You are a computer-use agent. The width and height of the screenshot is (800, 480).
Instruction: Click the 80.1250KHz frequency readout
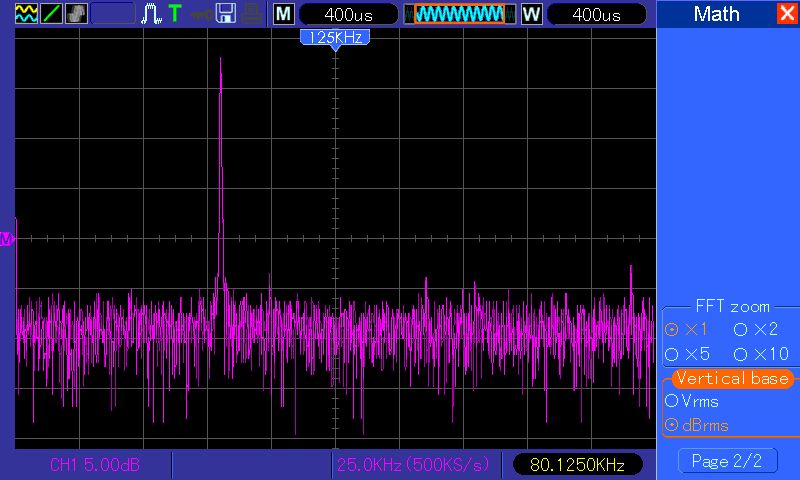coord(577,465)
